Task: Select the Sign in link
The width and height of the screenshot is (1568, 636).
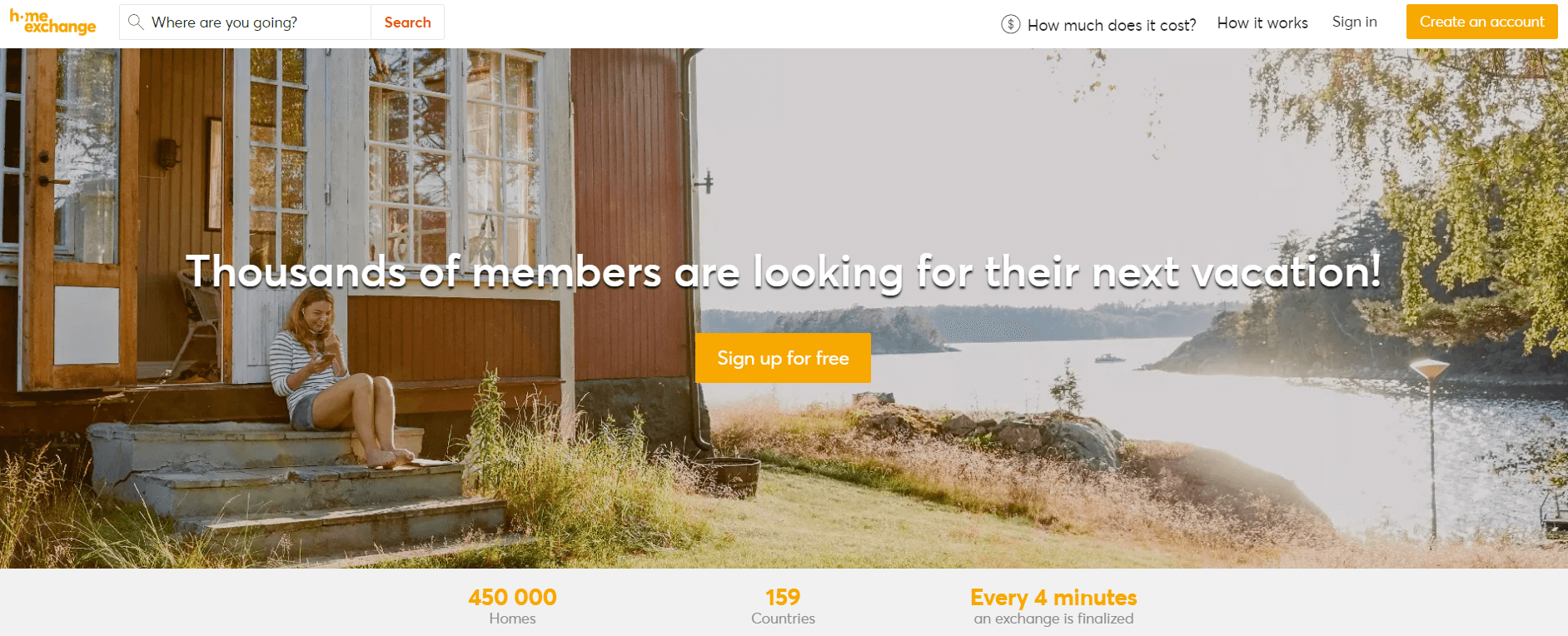Action: click(x=1354, y=22)
